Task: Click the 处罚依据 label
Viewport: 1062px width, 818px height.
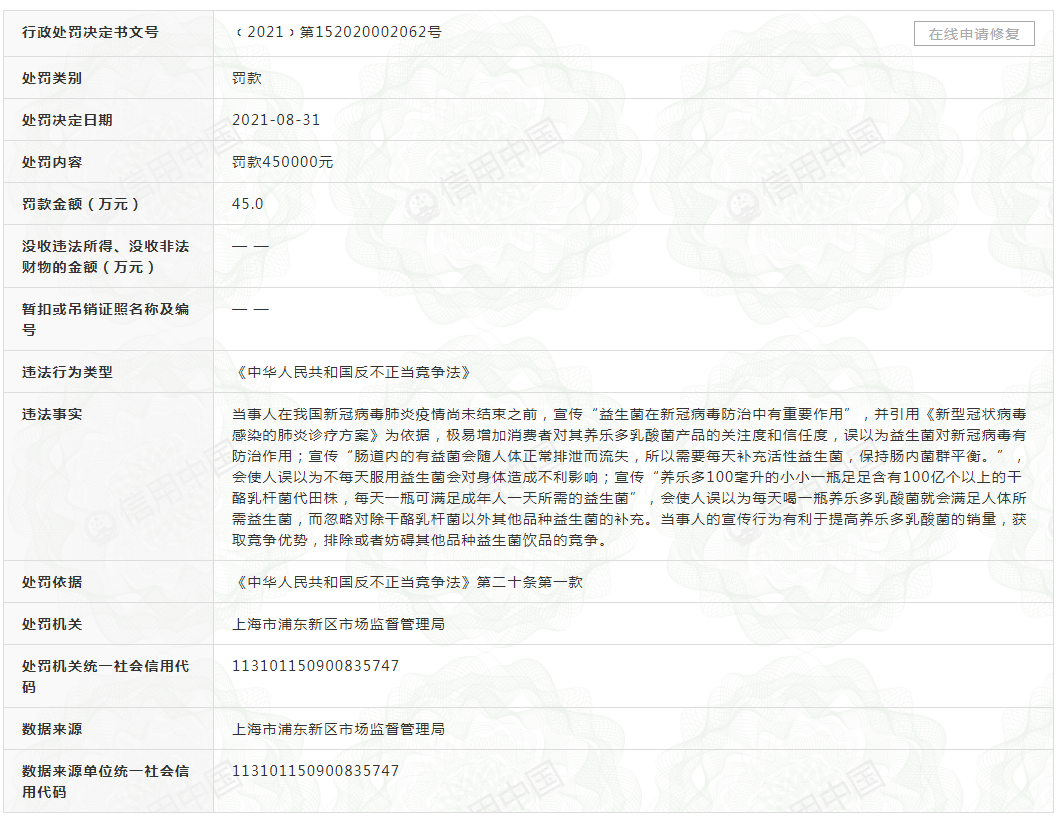Action: pos(51,582)
